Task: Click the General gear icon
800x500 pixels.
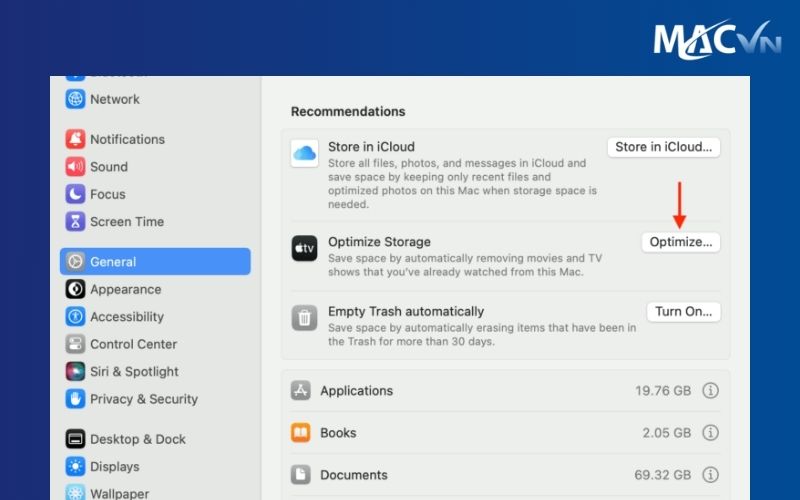Action: [75, 261]
